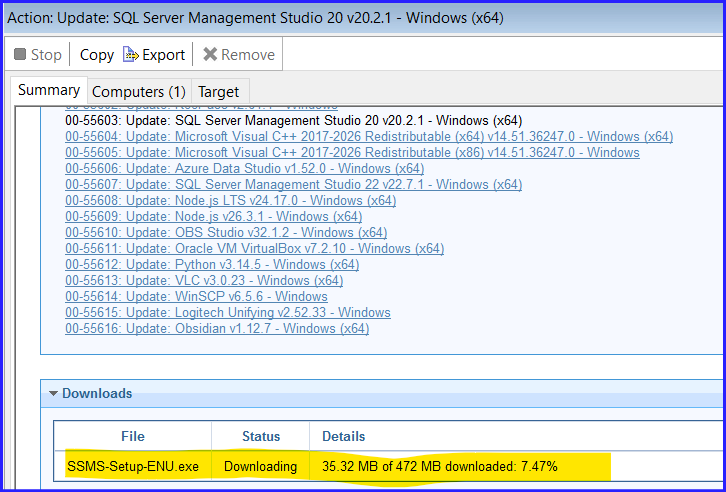Open OBS Studio v32.1.2 link

pyautogui.click(x=226, y=232)
